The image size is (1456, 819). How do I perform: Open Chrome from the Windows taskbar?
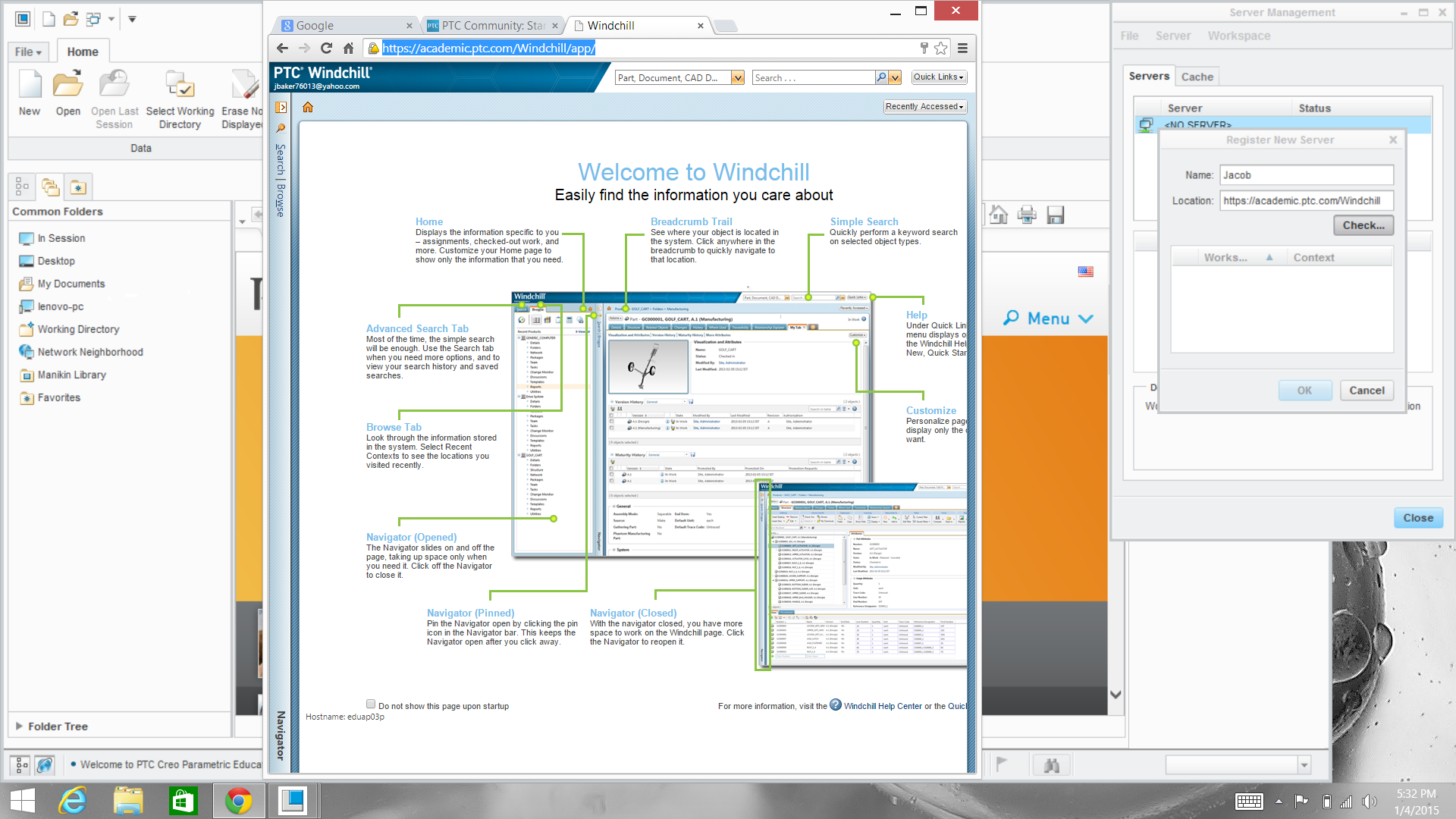(x=238, y=800)
